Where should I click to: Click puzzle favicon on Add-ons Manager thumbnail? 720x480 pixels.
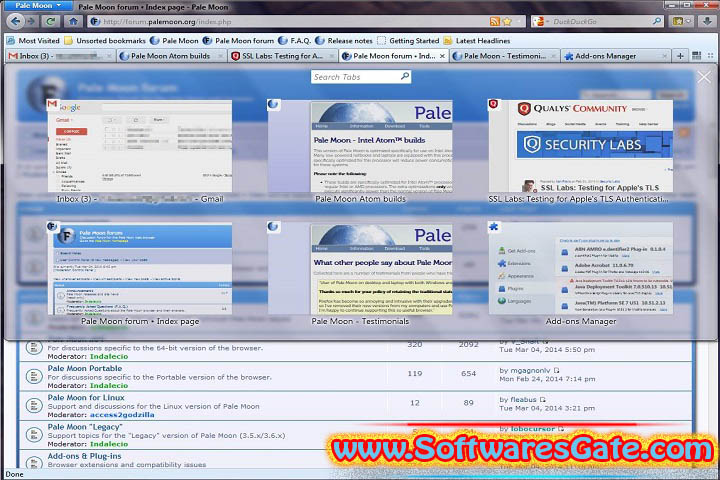click(494, 226)
